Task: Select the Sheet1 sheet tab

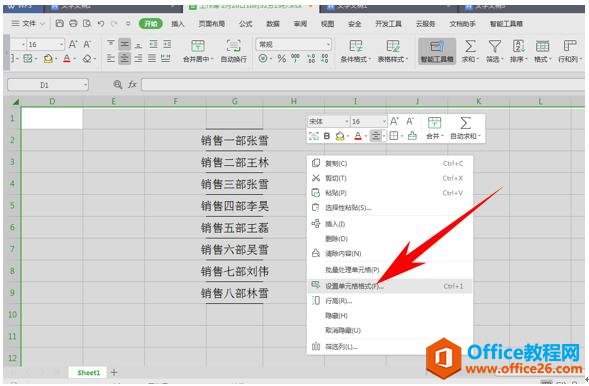Action: [89, 372]
